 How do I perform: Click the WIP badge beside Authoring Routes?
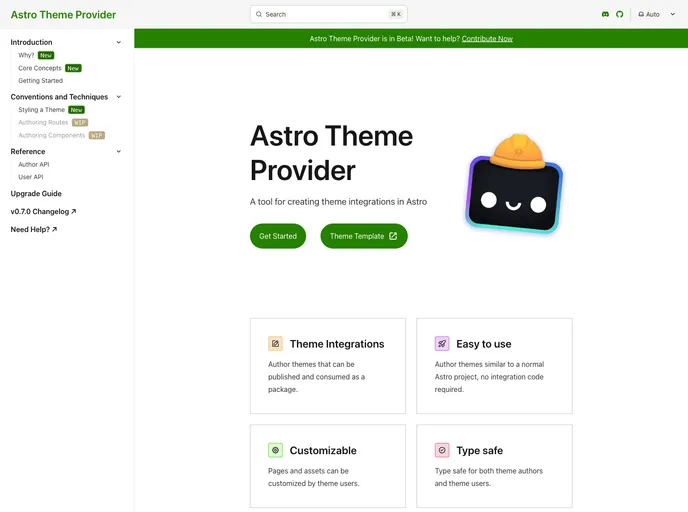tap(80, 122)
